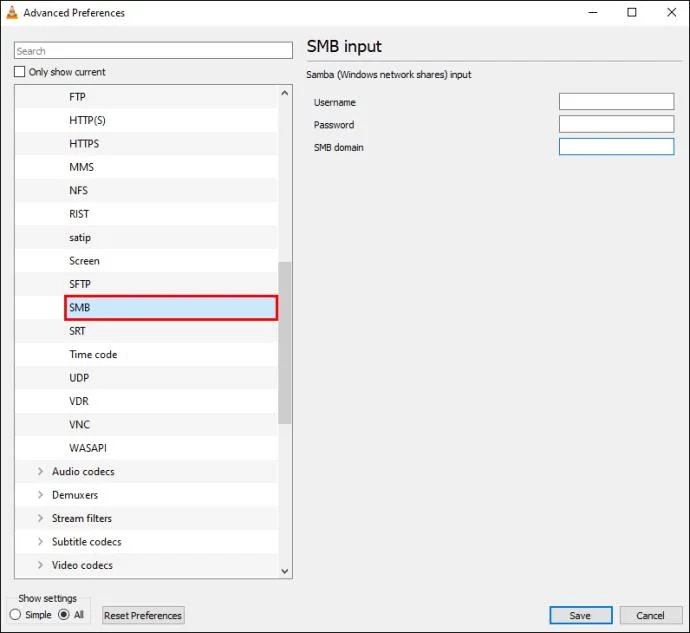Select the Subtitle codecs label

click(87, 541)
